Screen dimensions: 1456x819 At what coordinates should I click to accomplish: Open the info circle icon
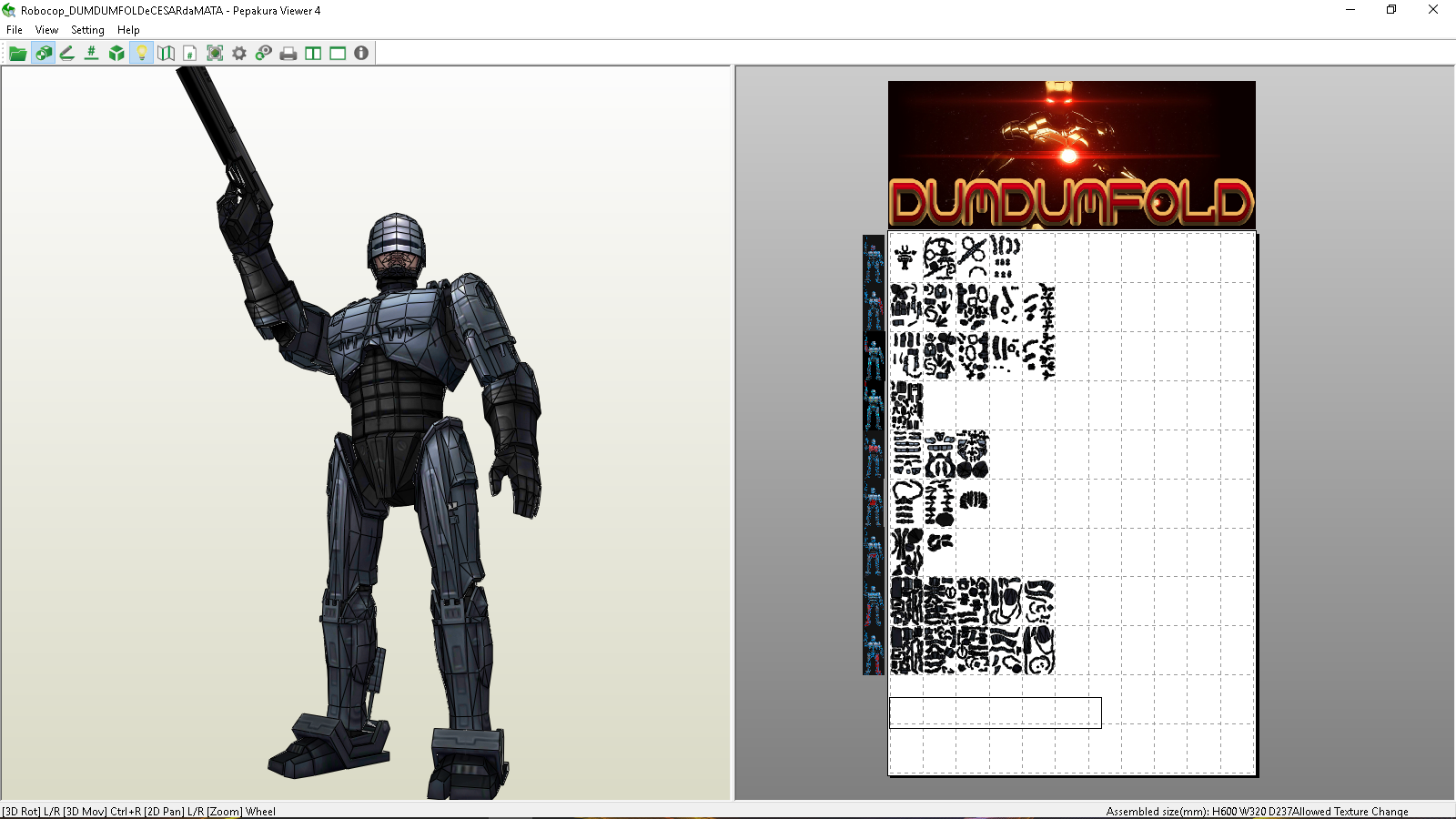361,54
